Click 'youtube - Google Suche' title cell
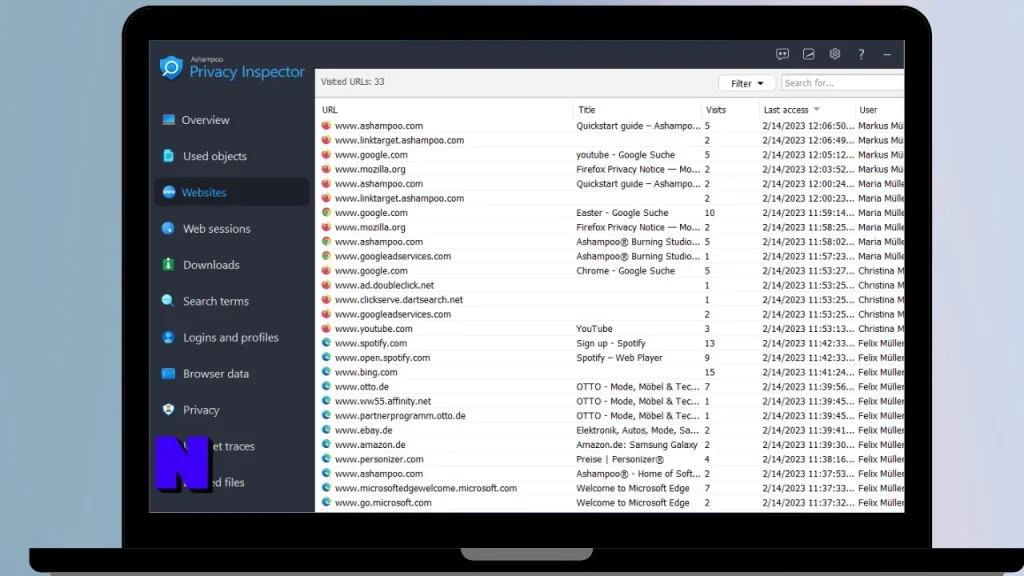 625,155
